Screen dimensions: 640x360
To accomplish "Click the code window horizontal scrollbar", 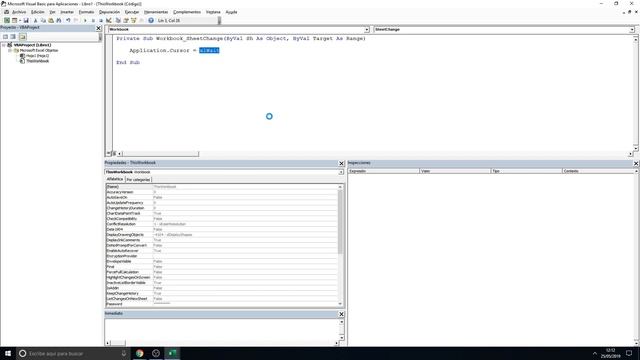I will point(160,154).
